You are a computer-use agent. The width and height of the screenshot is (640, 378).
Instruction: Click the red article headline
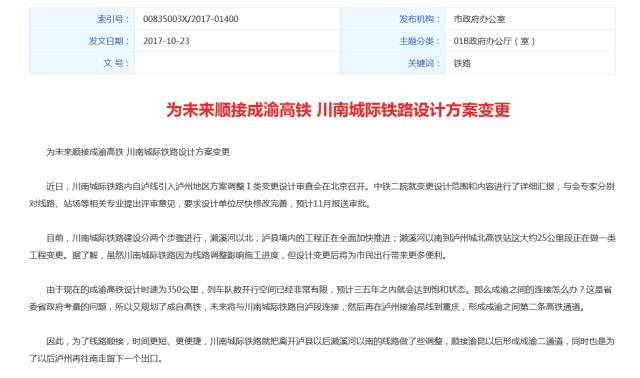[x=338, y=110]
